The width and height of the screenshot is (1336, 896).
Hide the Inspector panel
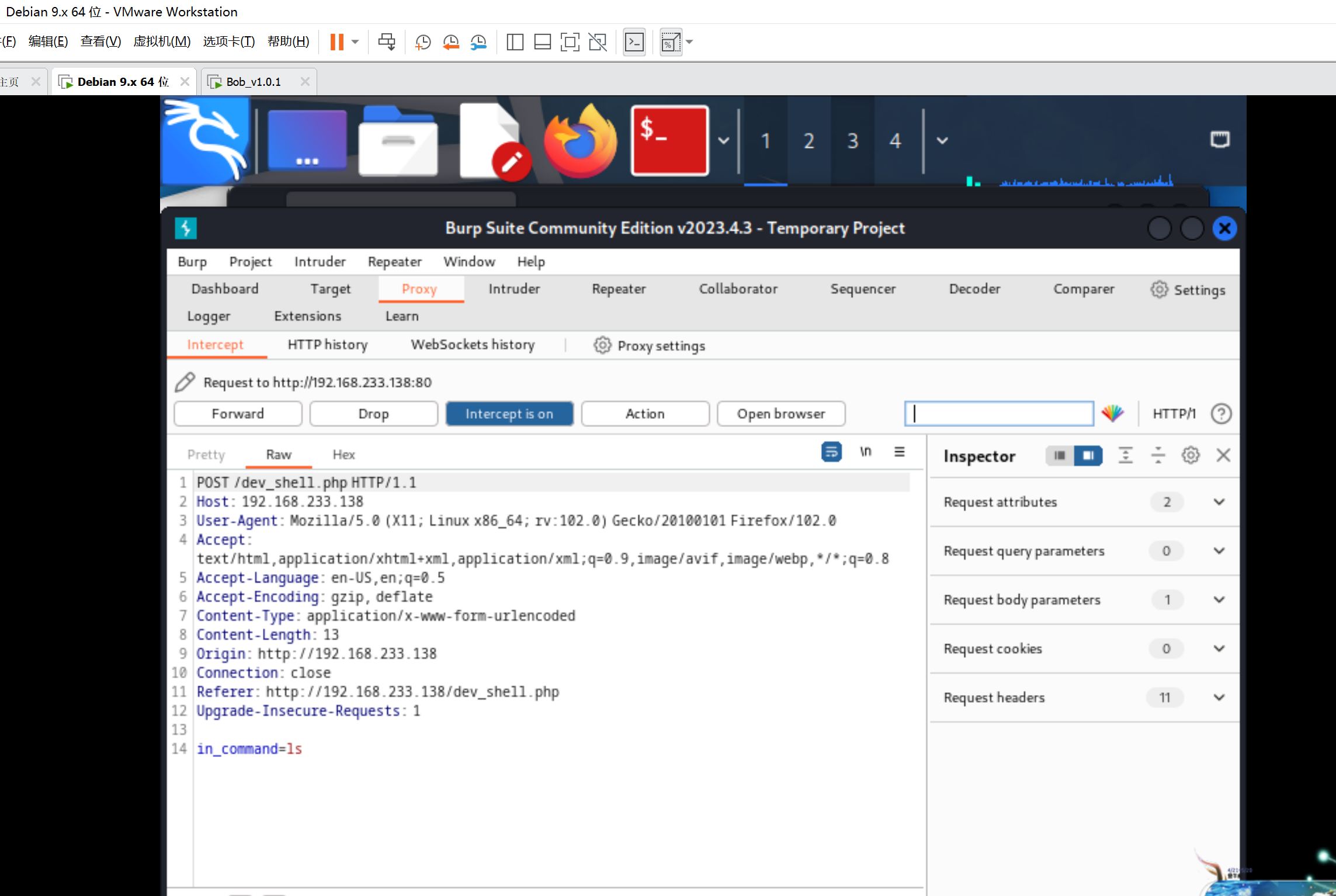coord(1223,455)
